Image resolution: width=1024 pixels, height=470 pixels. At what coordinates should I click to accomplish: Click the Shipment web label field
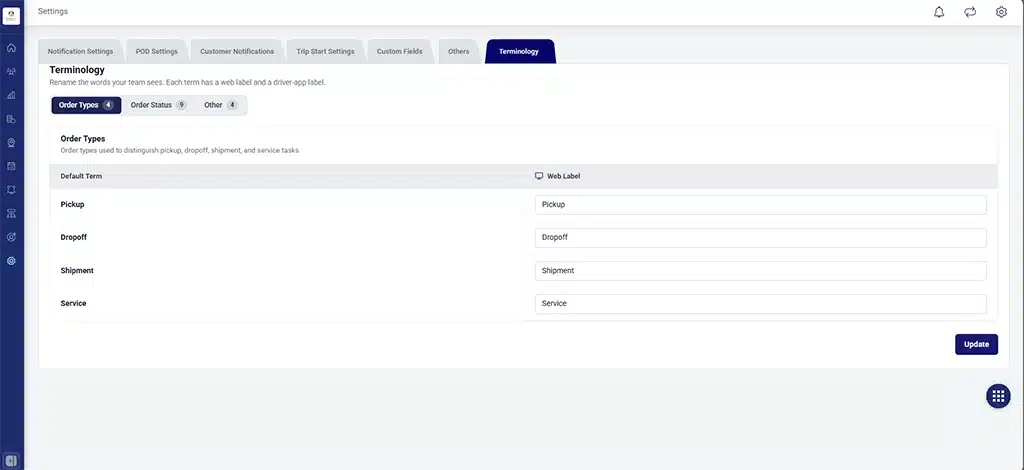[760, 271]
